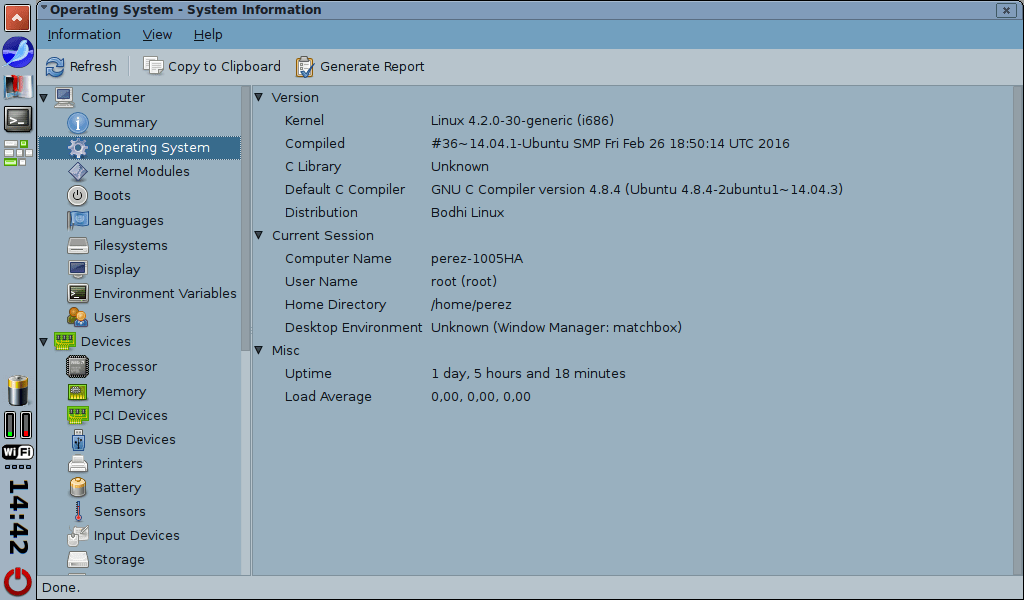This screenshot has height=600, width=1024.
Task: Open the terminal icon in left panel
Action: pos(18,119)
